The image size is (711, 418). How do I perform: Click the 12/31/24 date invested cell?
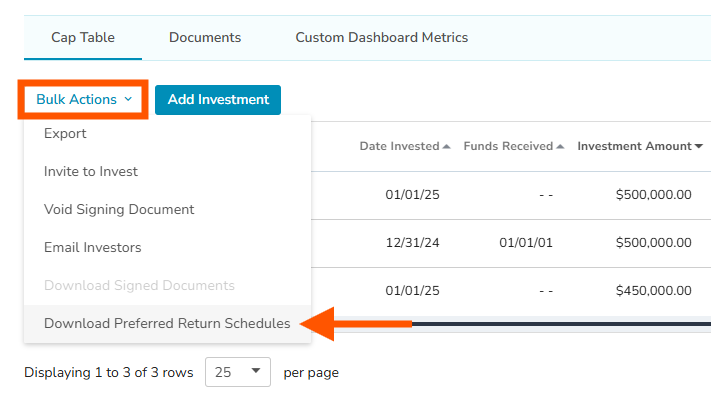[x=413, y=243]
